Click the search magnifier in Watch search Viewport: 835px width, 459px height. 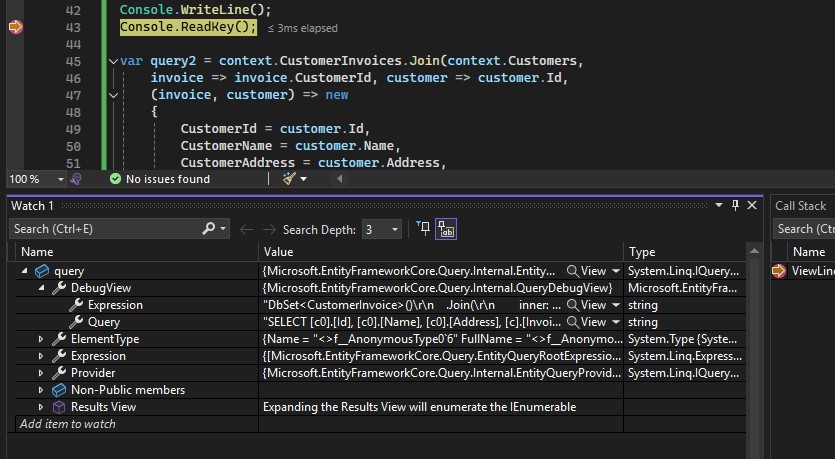pos(210,229)
